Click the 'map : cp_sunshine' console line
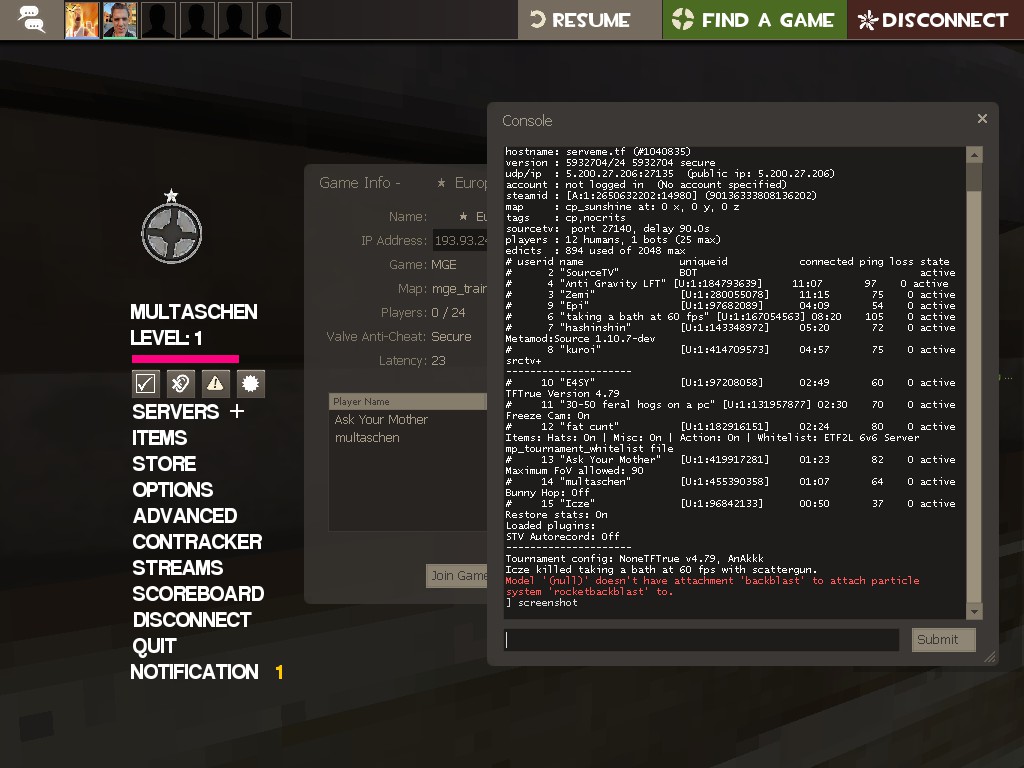The width and height of the screenshot is (1024, 768). (622, 206)
